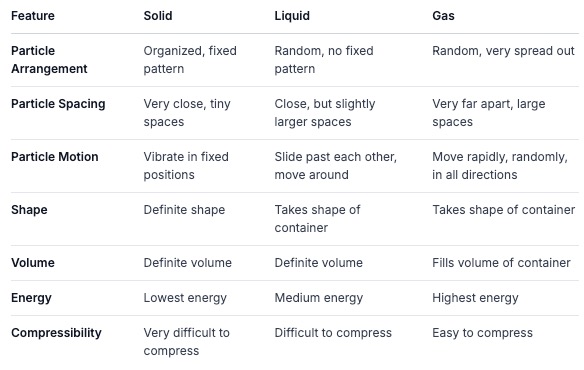
Task: Select the Particle Arrangement row label
Action: tap(49, 60)
